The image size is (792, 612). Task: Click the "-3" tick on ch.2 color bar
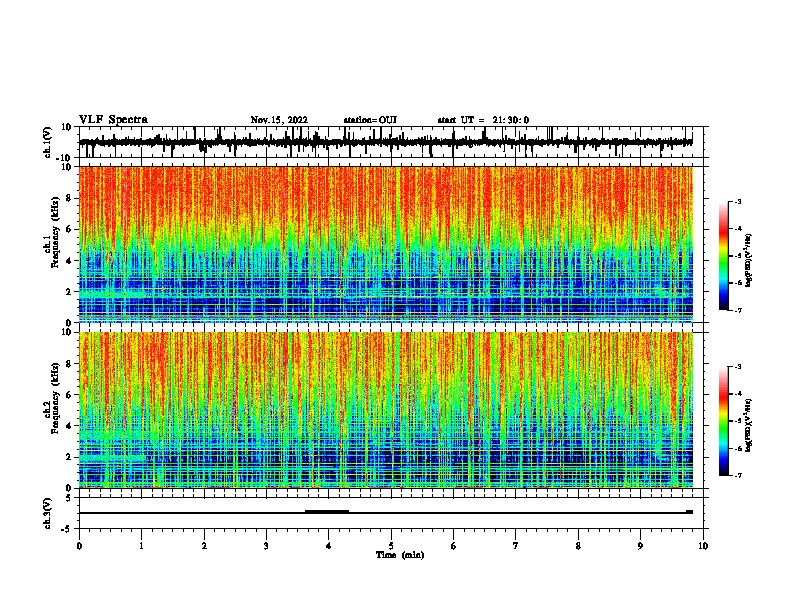click(x=737, y=367)
